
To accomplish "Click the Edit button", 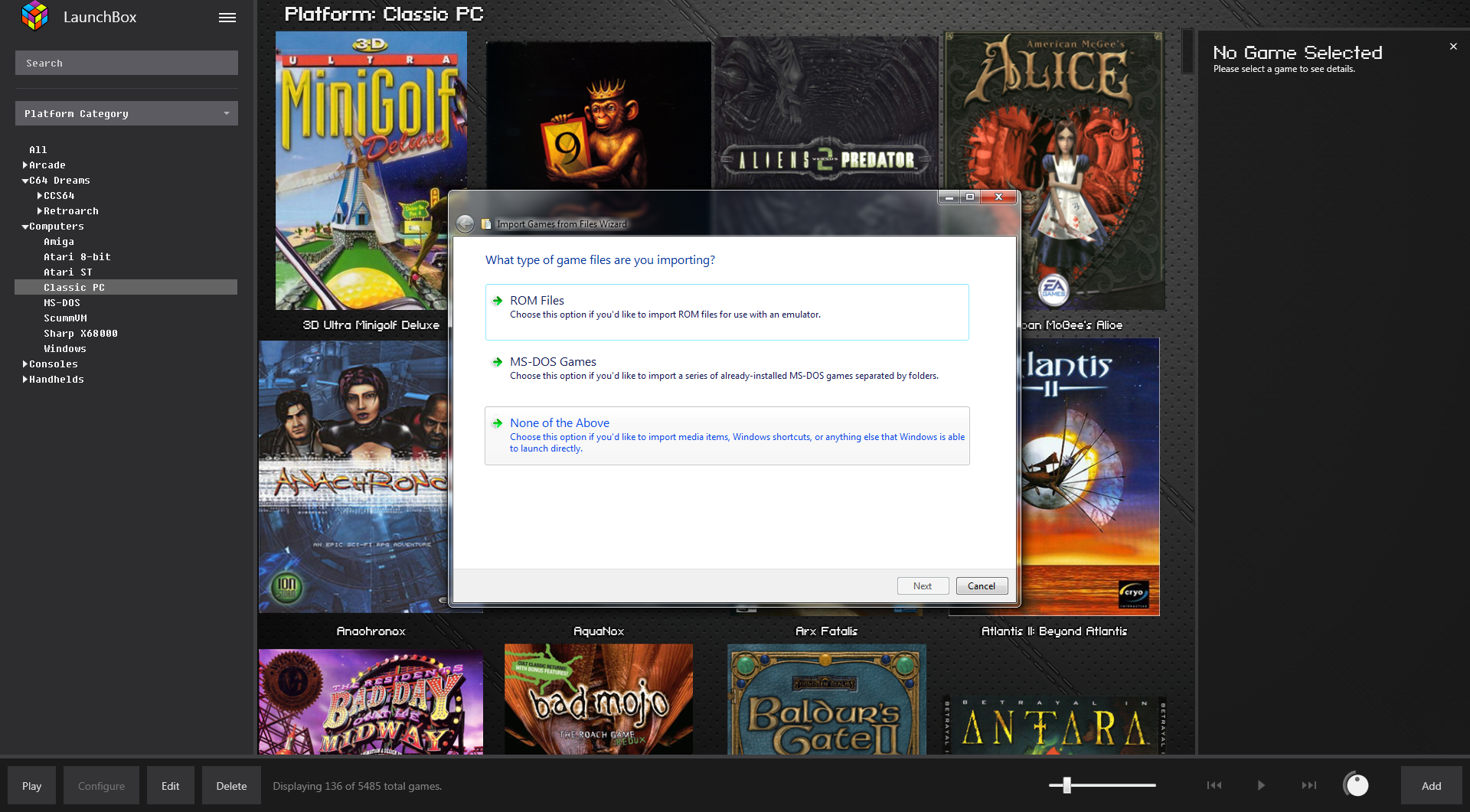I will 170,786.
